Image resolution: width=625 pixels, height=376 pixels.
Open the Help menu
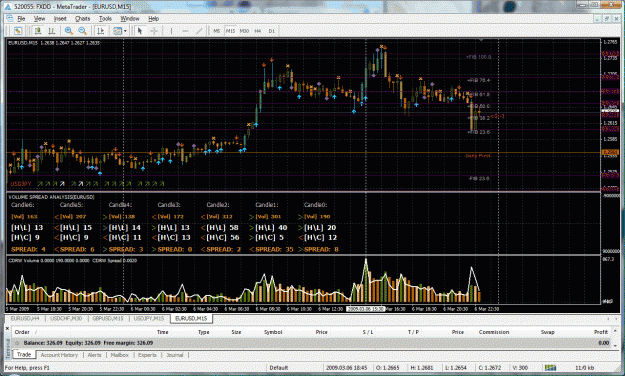(x=153, y=18)
